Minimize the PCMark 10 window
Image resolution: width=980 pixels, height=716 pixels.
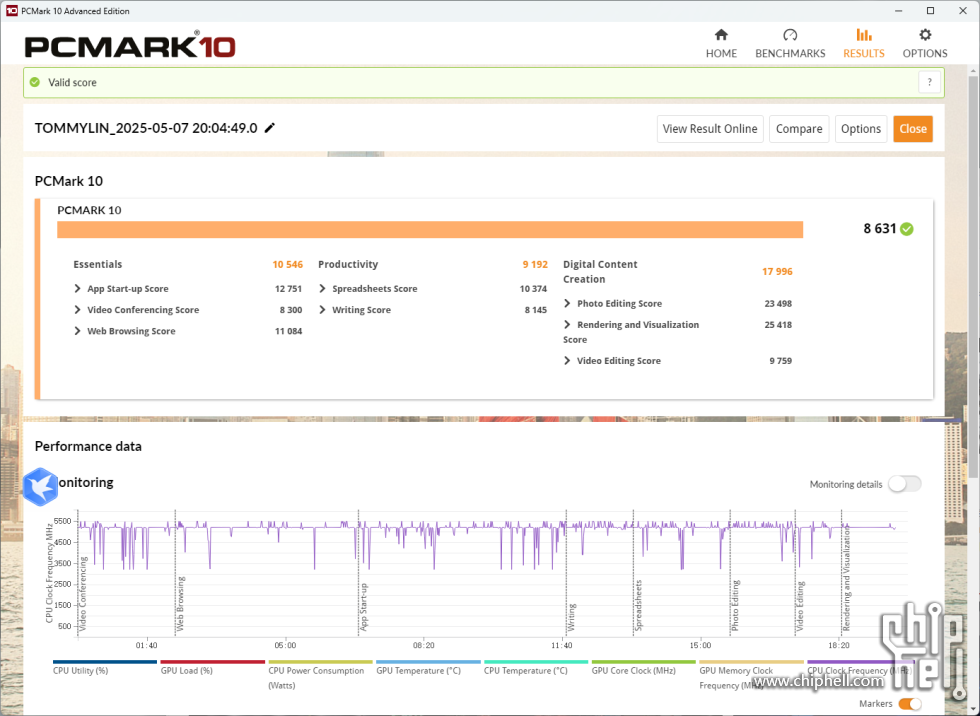coord(899,11)
